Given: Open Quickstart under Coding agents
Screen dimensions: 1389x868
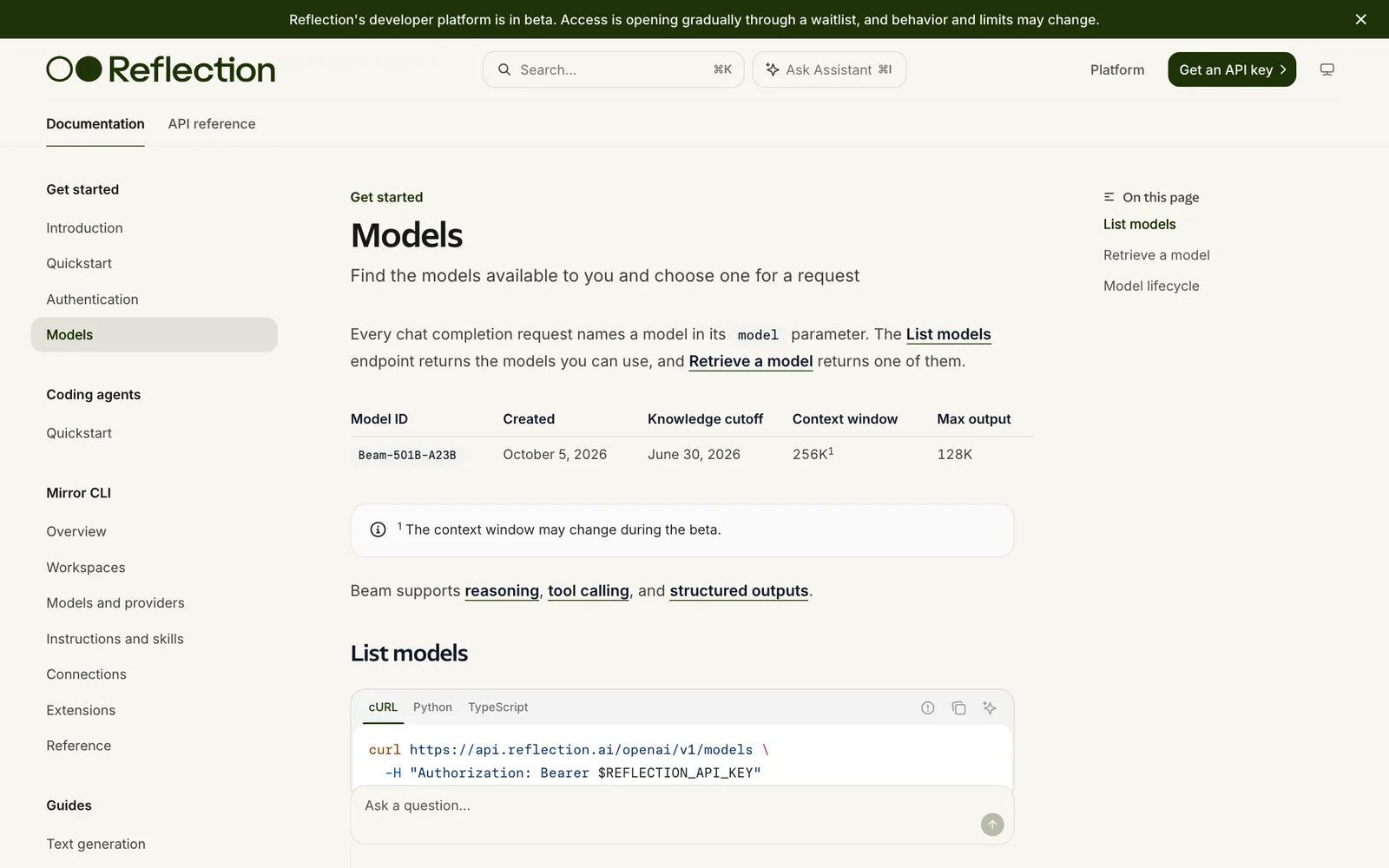Looking at the screenshot, I should pyautogui.click(x=79, y=433).
